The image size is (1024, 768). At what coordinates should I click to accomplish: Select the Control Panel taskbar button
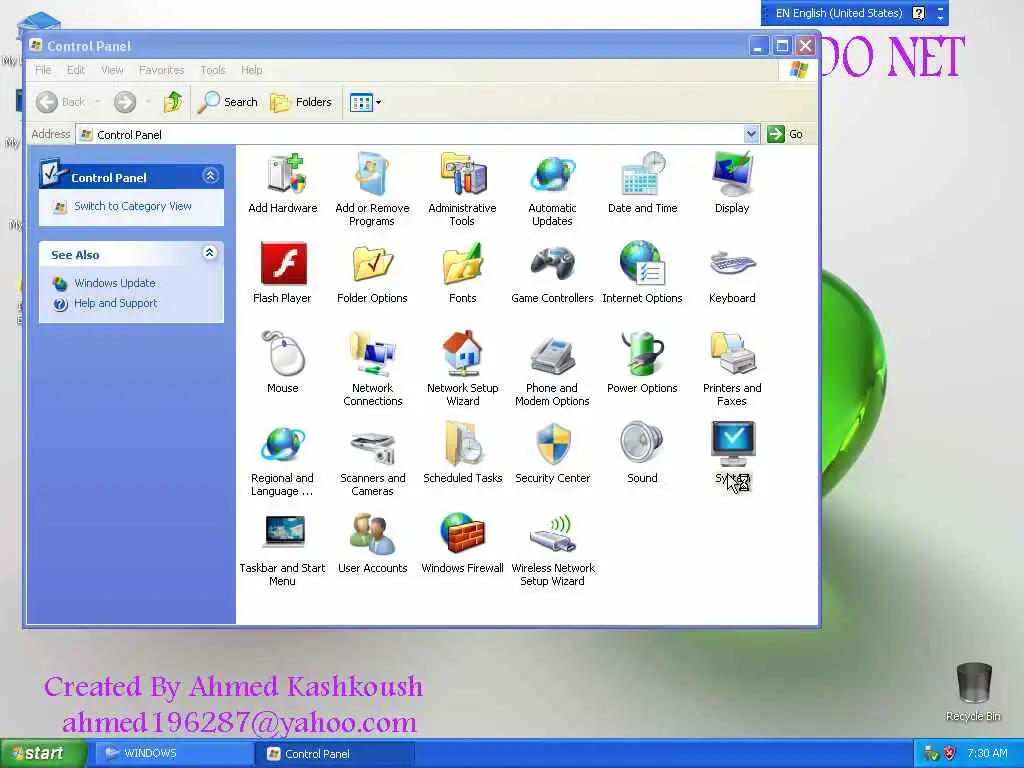point(336,753)
